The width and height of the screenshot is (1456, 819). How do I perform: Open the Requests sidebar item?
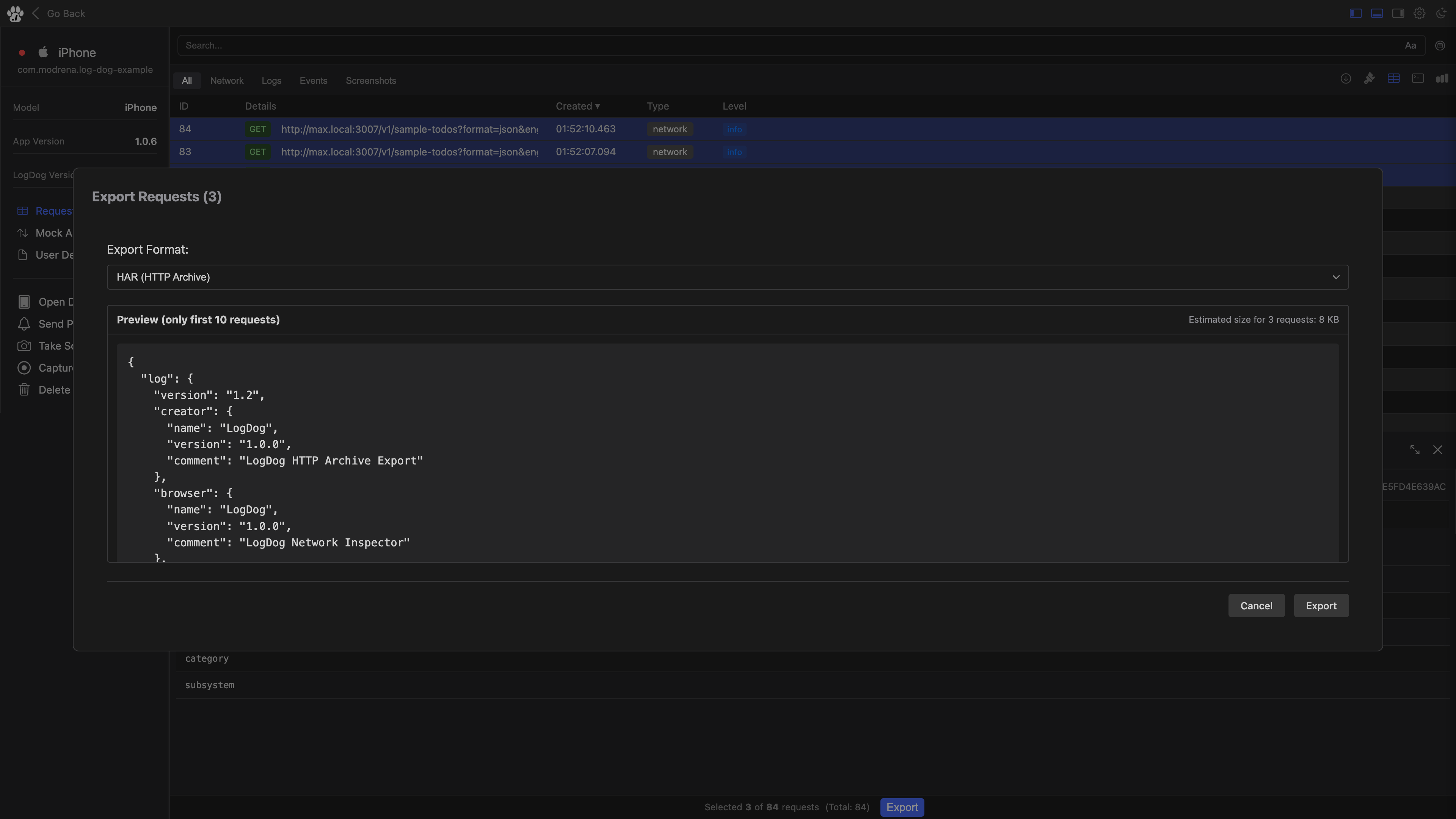[x=45, y=211]
